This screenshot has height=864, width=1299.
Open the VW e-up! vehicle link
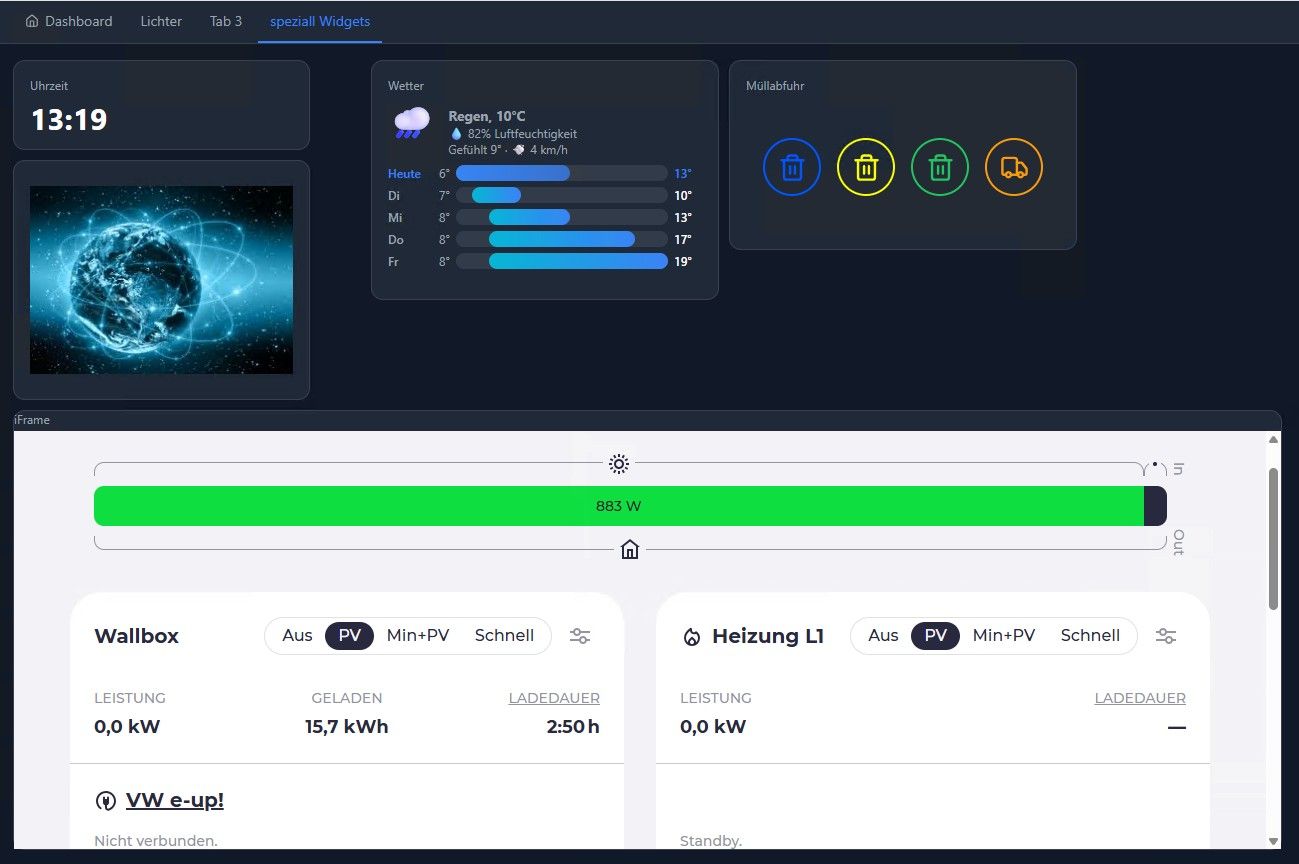(x=175, y=800)
